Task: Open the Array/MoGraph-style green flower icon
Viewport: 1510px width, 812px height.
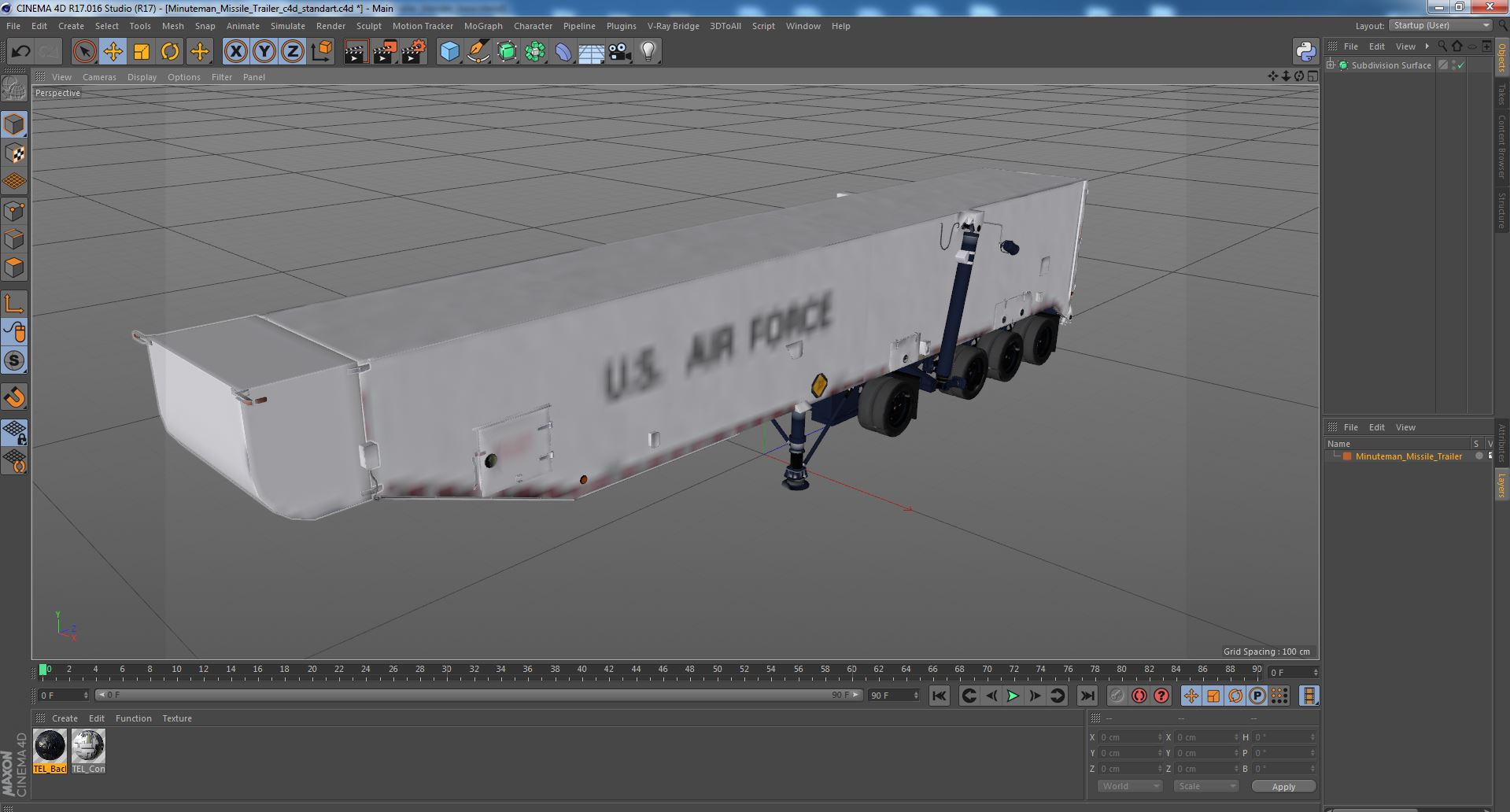Action: [535, 52]
